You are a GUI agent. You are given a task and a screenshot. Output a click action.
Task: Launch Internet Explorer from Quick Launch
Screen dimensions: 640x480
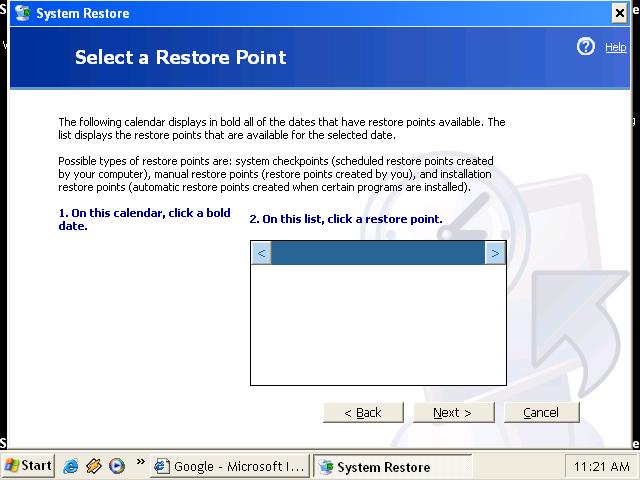(x=71, y=466)
